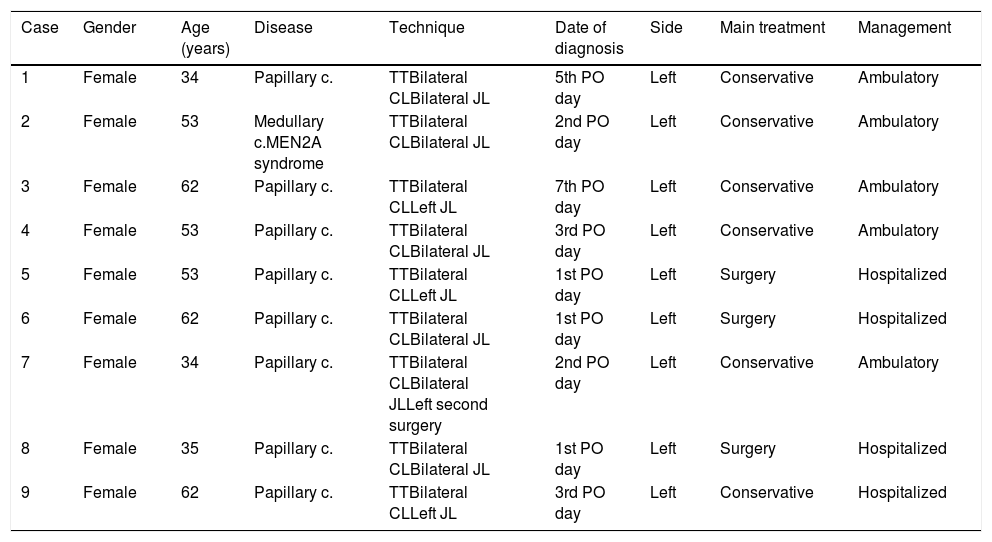Click case number 9 cell
The image size is (992, 542).
(x=26, y=493)
